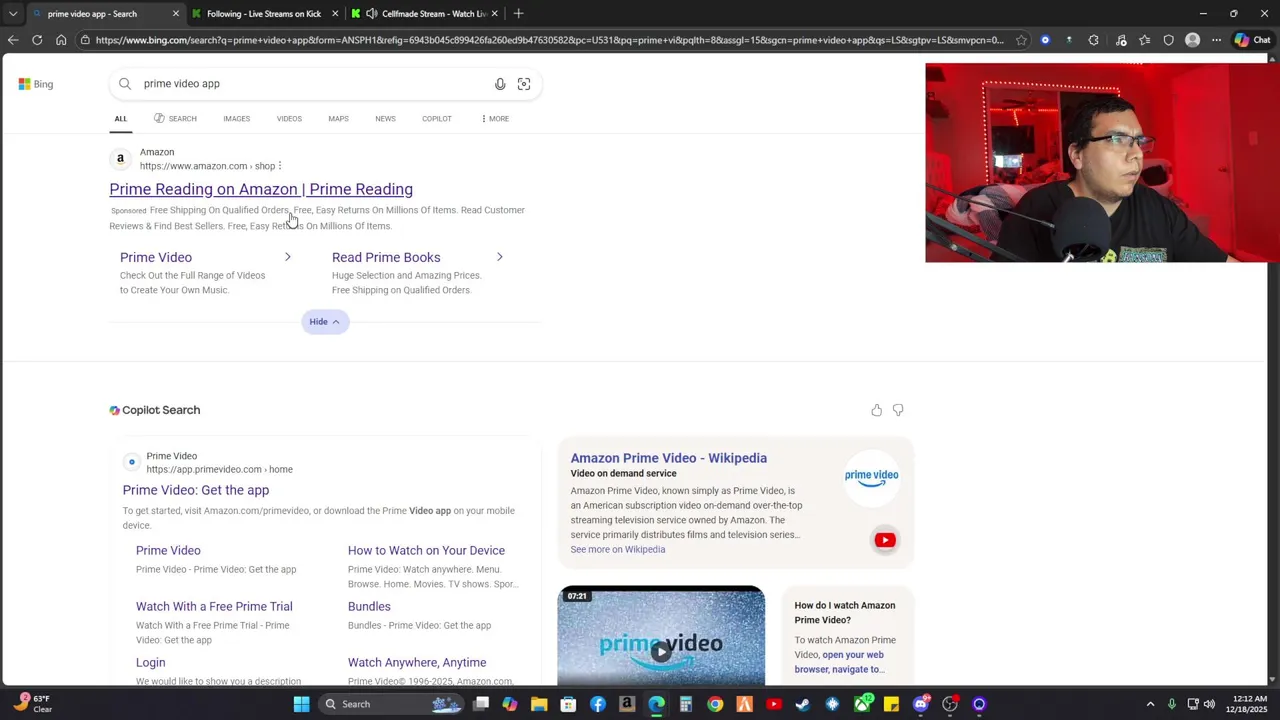
Task: Open visual search camera icon
Action: tap(524, 84)
